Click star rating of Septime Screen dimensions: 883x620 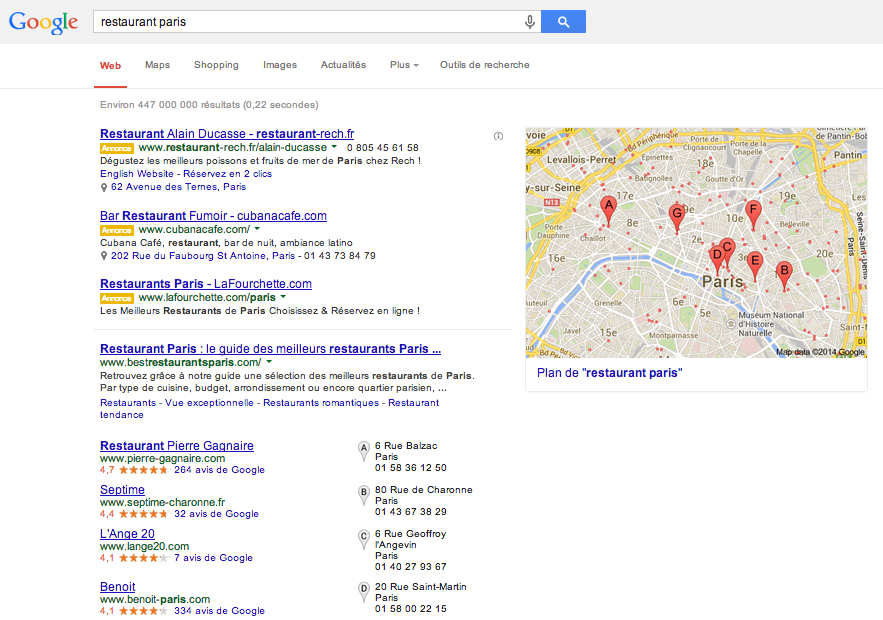click(143, 514)
